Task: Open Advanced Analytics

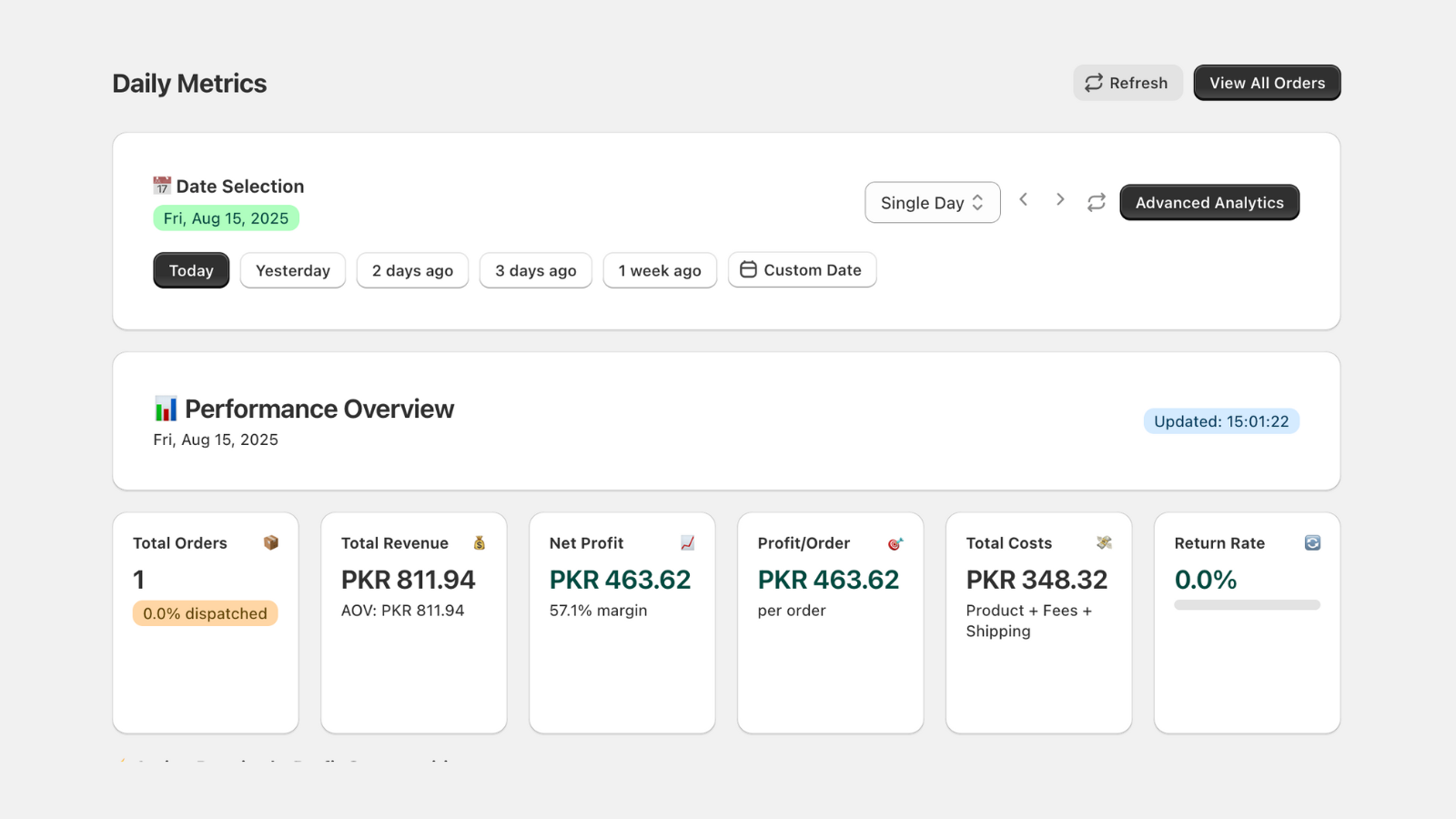Action: (x=1209, y=202)
